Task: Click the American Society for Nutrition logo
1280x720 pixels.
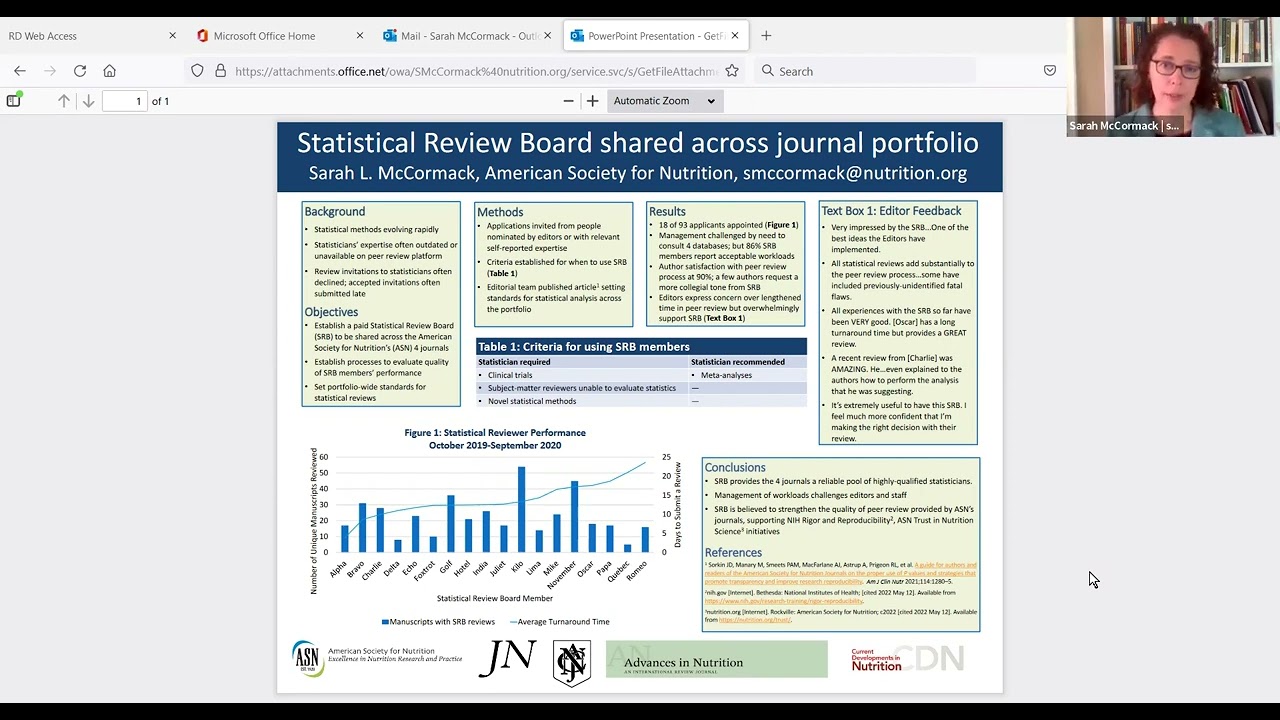Action: coord(377,658)
